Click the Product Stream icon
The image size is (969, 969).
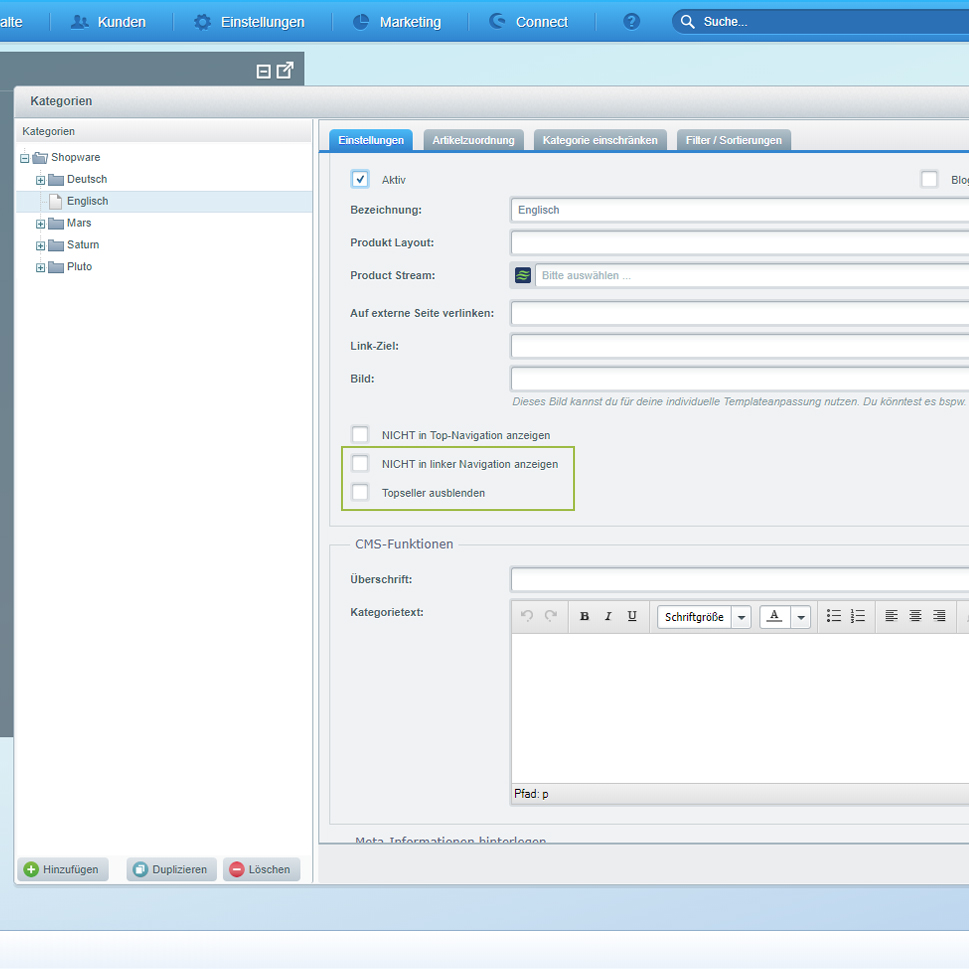tap(523, 275)
